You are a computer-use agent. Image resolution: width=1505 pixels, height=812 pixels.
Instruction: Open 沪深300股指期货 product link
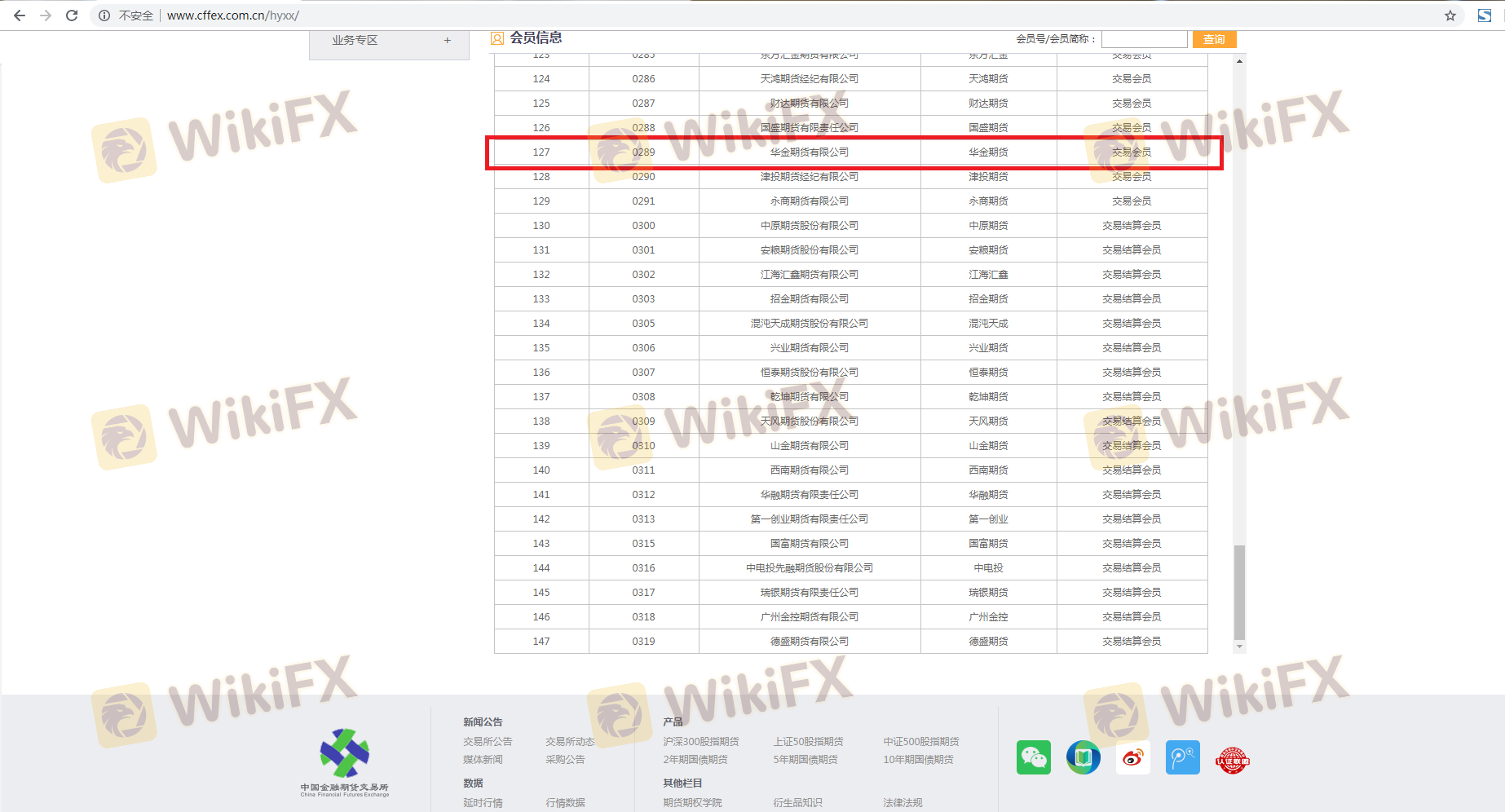(700, 741)
